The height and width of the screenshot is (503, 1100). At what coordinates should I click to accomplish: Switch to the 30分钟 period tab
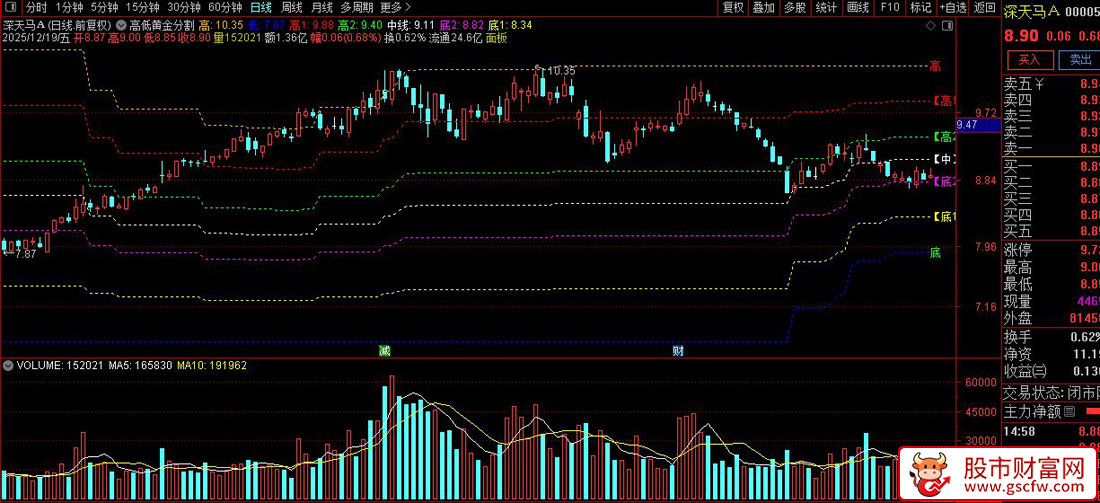click(x=184, y=8)
